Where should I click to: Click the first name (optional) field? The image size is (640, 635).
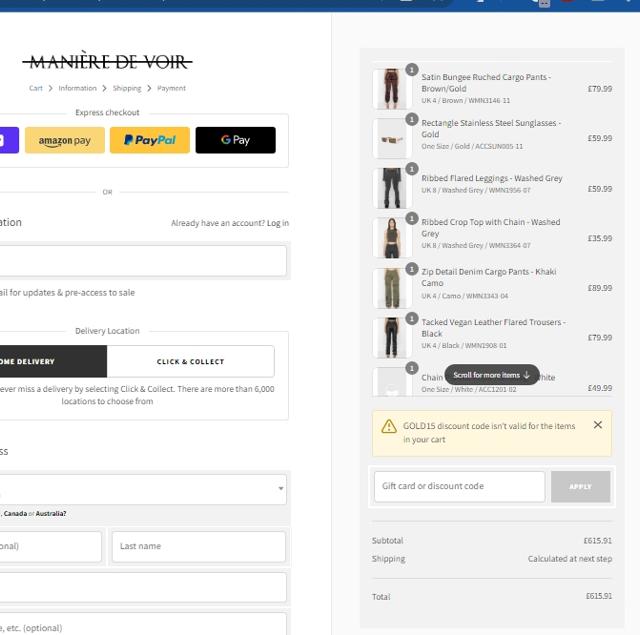(51, 546)
